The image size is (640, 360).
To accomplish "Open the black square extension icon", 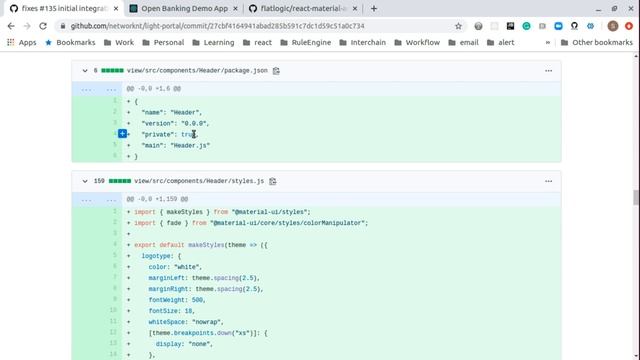I will [x=510, y=26].
